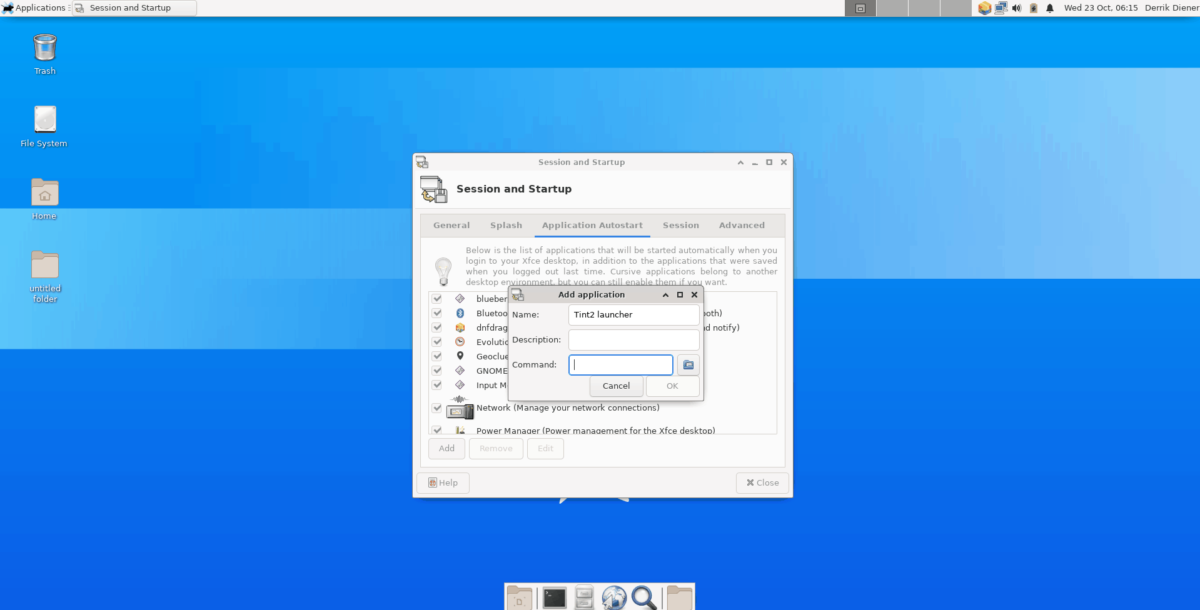Click the notification bell in the system tray
Screen dimensions: 1200x610
pos(1049,7)
